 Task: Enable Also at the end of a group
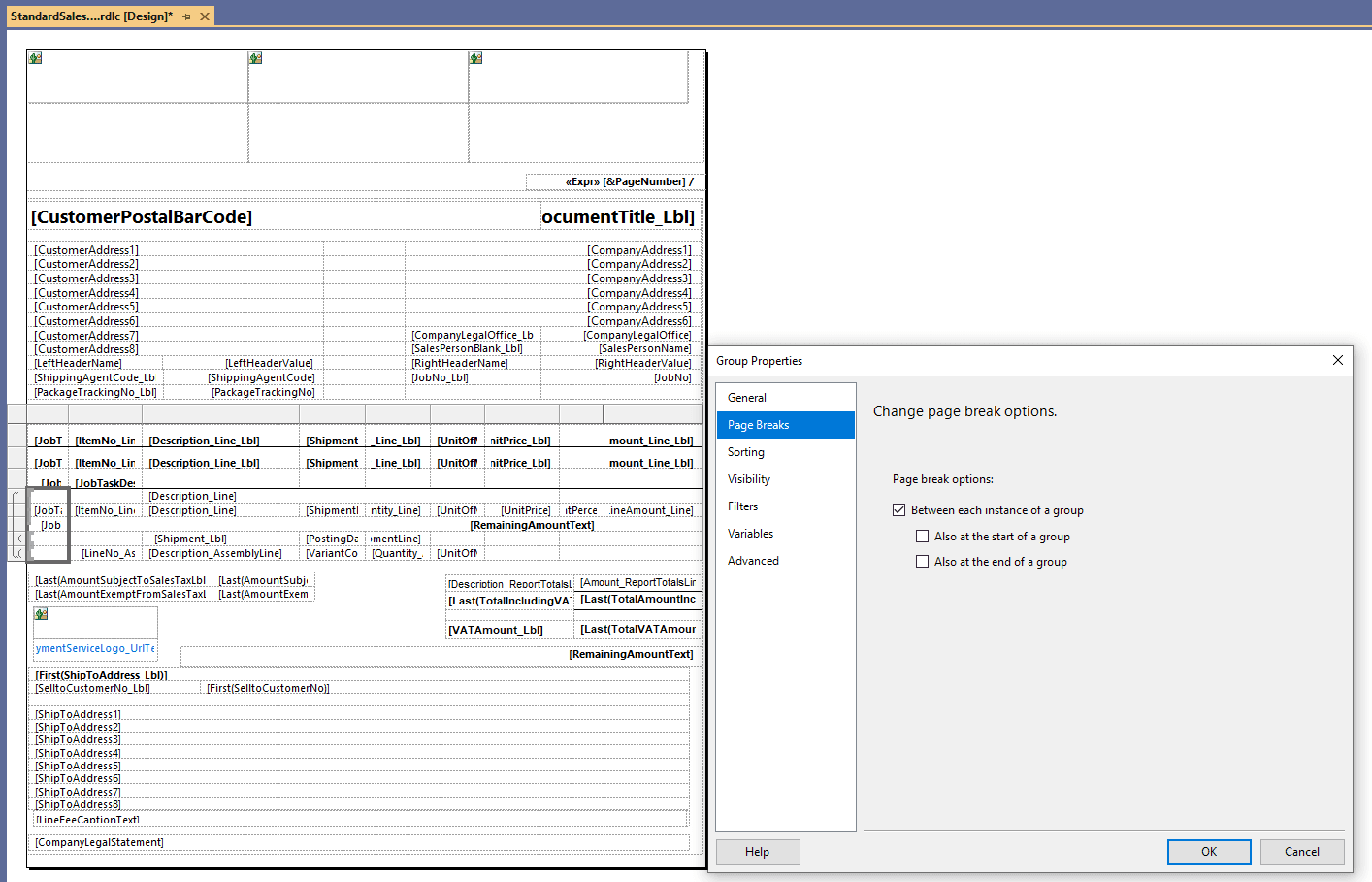(923, 562)
